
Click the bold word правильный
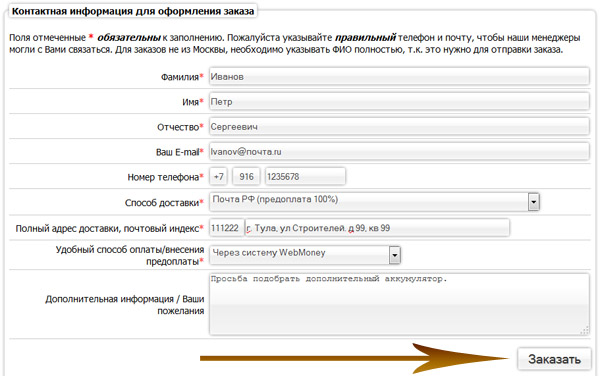(365, 37)
